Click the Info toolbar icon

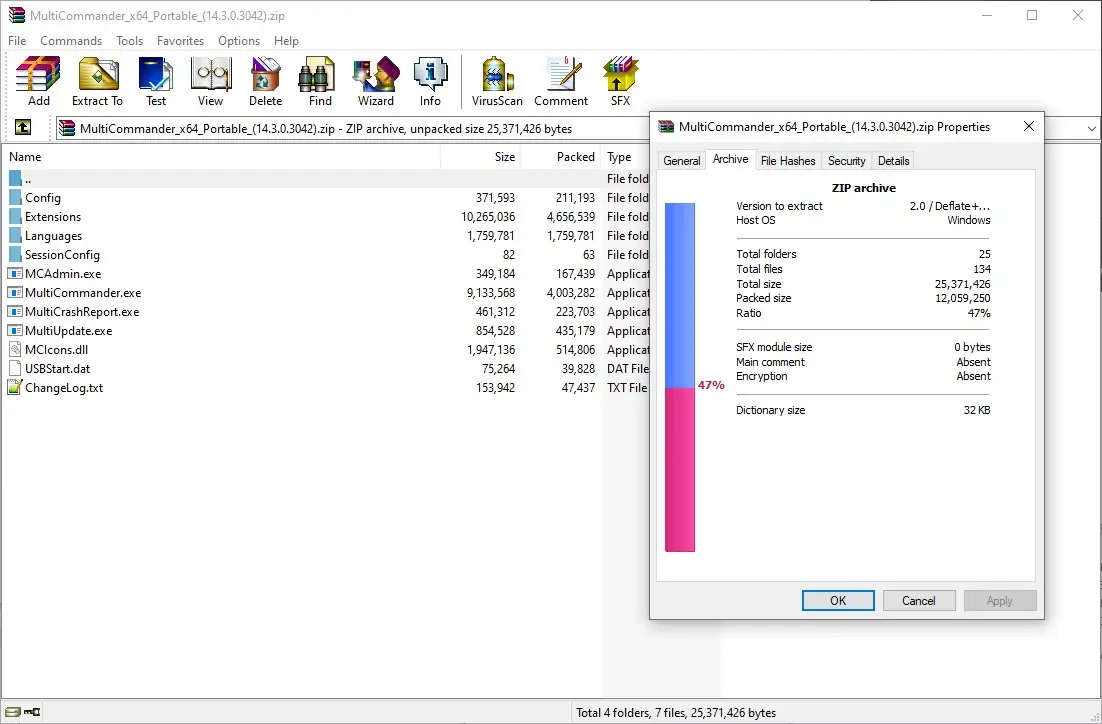pos(430,80)
